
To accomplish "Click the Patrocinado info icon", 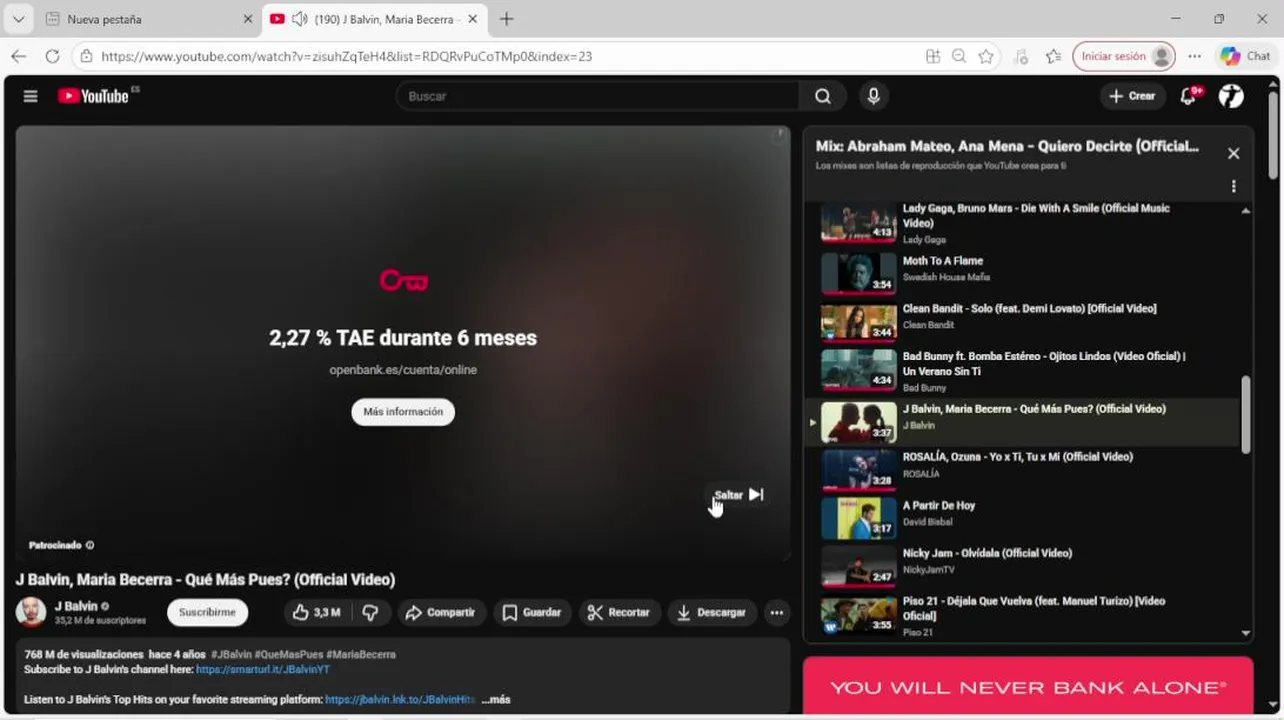I will (x=90, y=545).
